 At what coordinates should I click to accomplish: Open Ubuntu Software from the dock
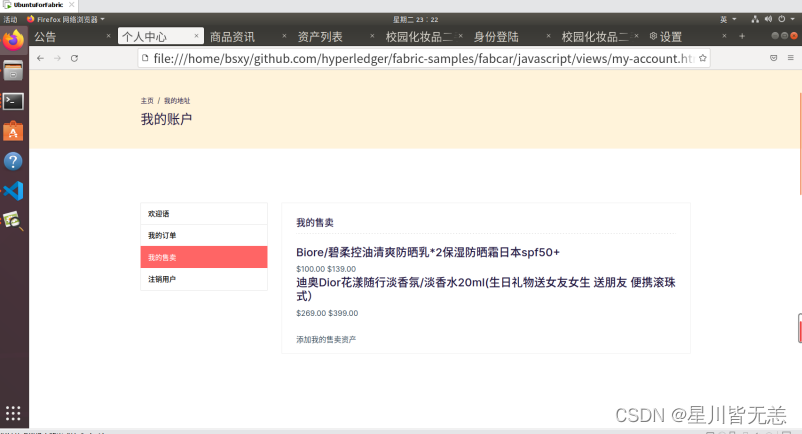tap(13, 131)
